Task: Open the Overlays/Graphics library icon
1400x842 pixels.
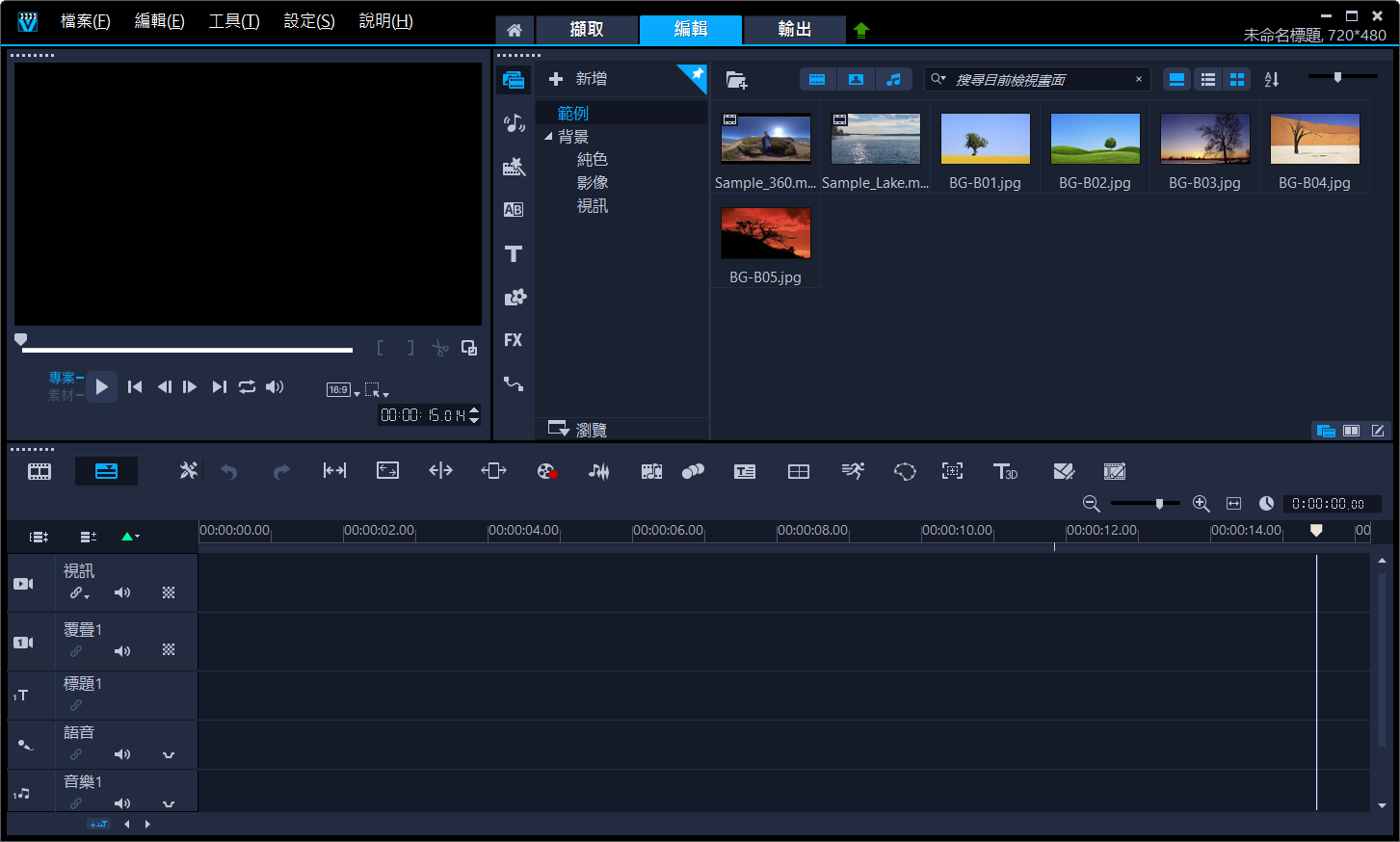Action: [514, 297]
